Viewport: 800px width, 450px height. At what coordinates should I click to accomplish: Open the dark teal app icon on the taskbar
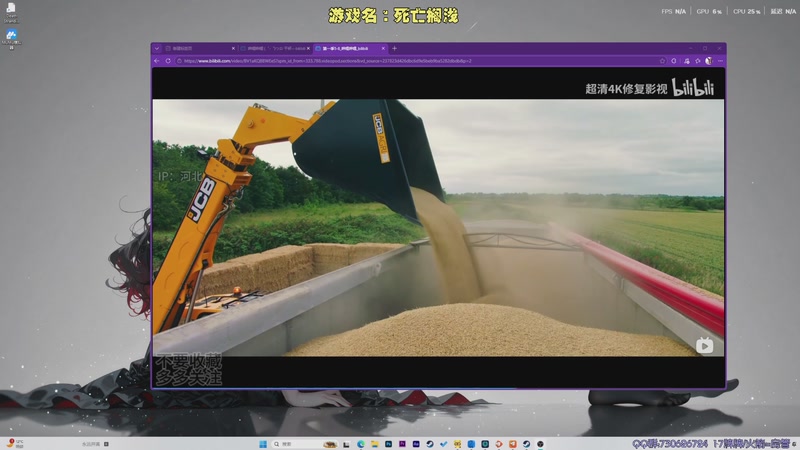coord(485,444)
